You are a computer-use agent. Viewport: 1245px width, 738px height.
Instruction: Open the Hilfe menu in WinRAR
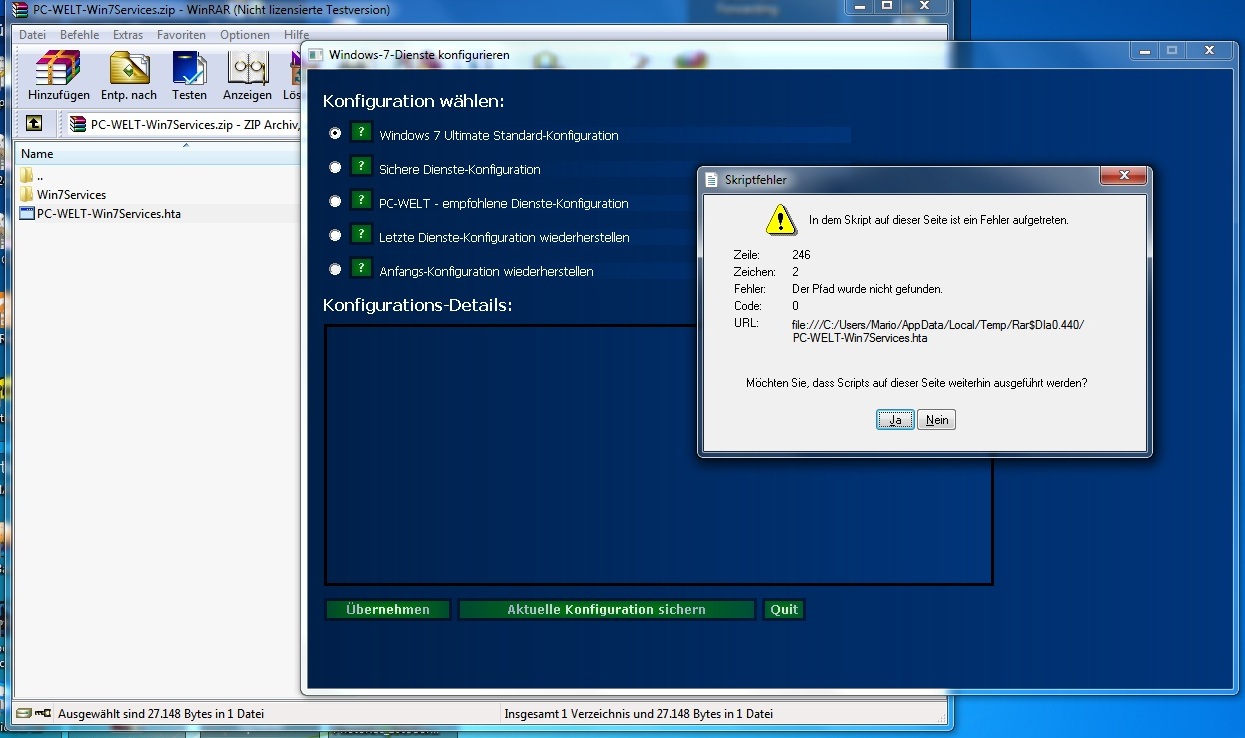[296, 35]
